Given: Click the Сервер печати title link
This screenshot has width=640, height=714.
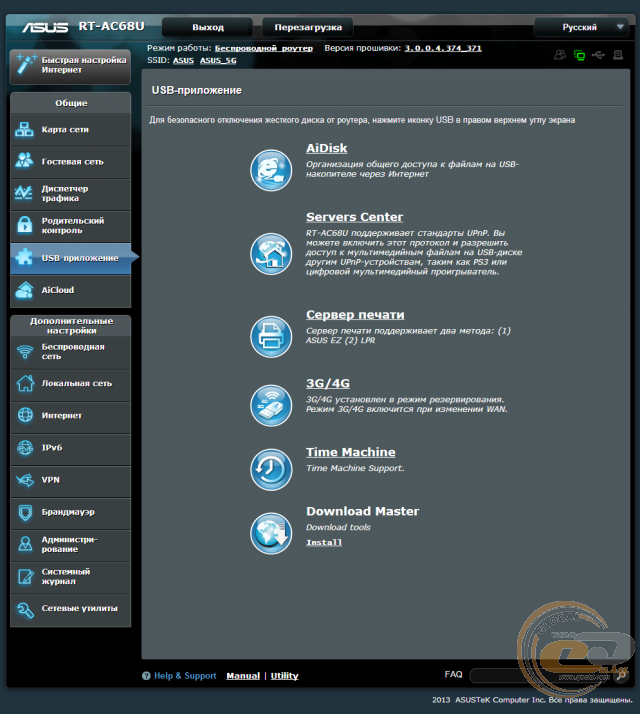Looking at the screenshot, I should [355, 315].
